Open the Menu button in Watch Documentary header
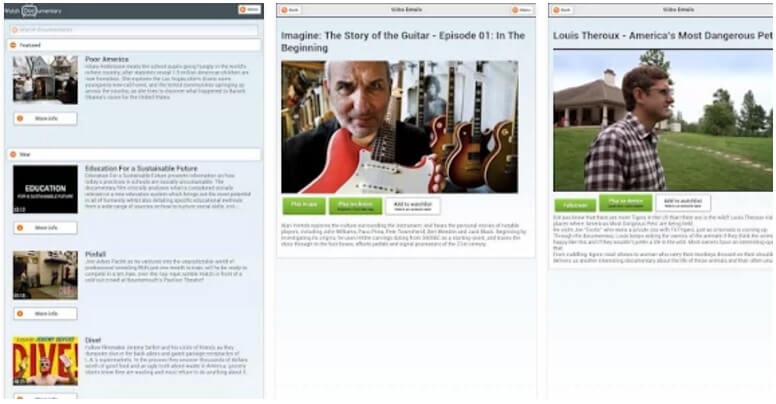The height and width of the screenshot is (404, 776). click(249, 9)
